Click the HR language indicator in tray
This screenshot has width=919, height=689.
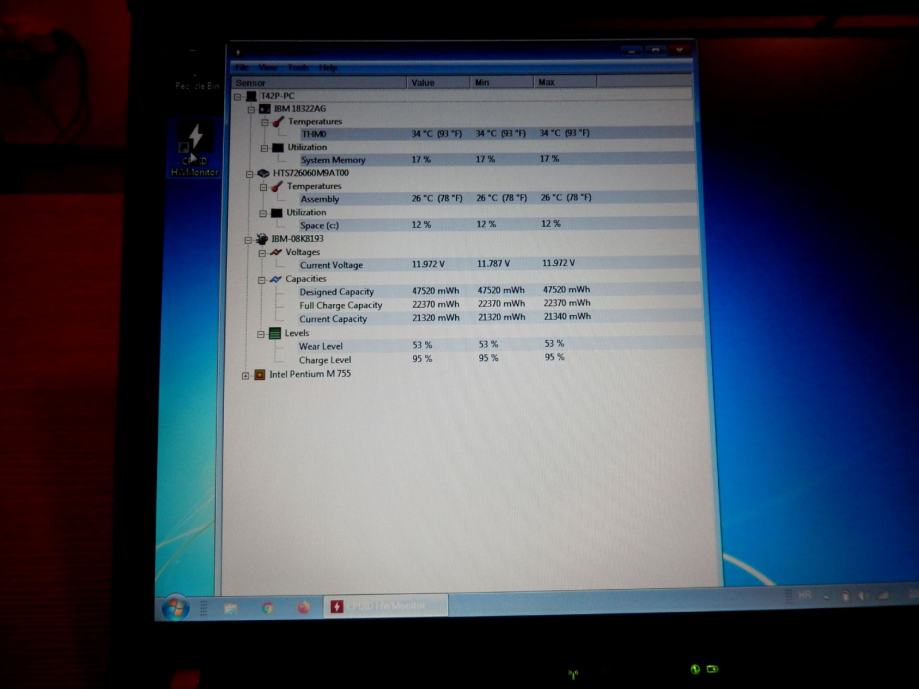point(805,595)
